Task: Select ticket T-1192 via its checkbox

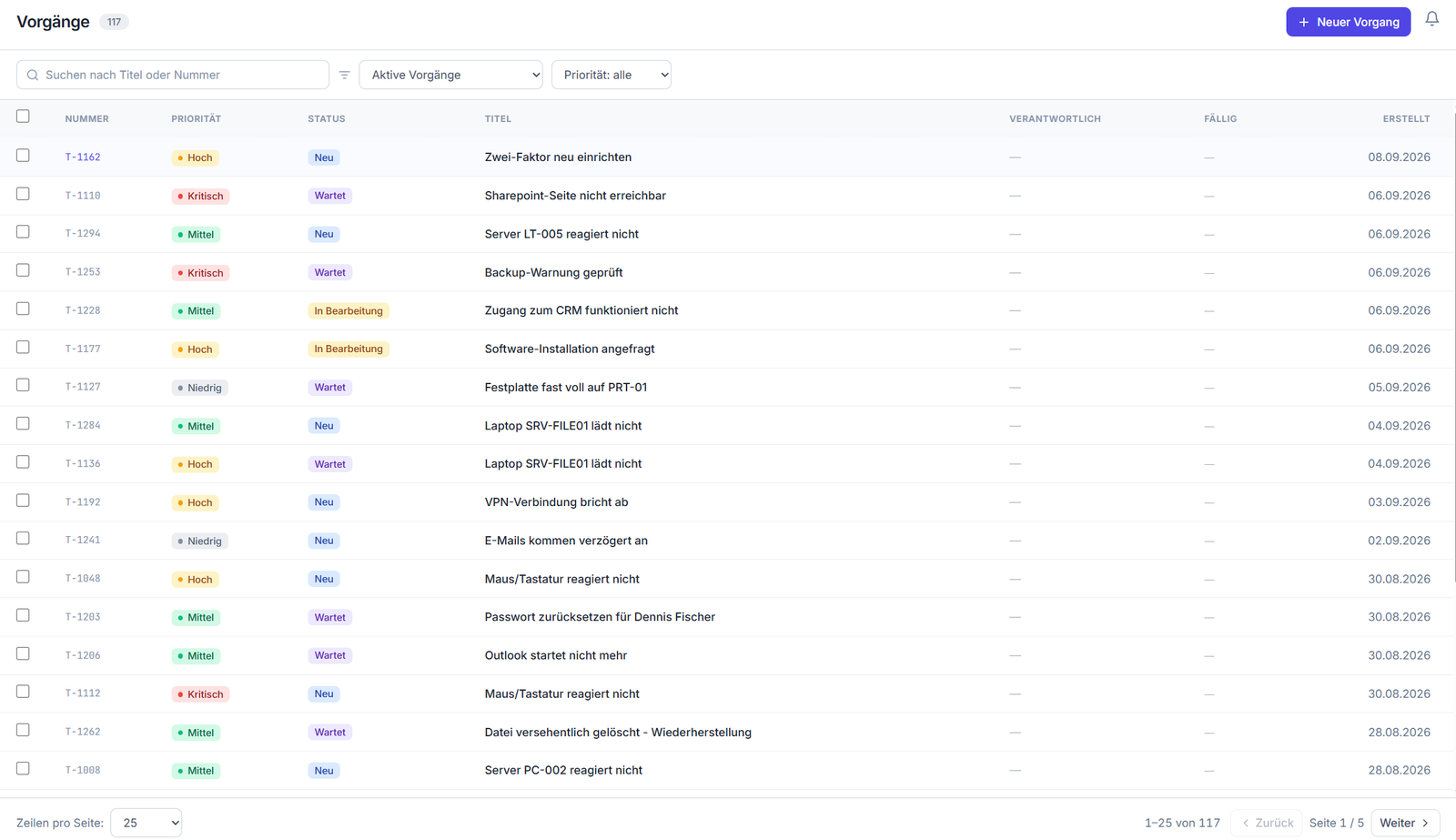Action: (x=23, y=501)
